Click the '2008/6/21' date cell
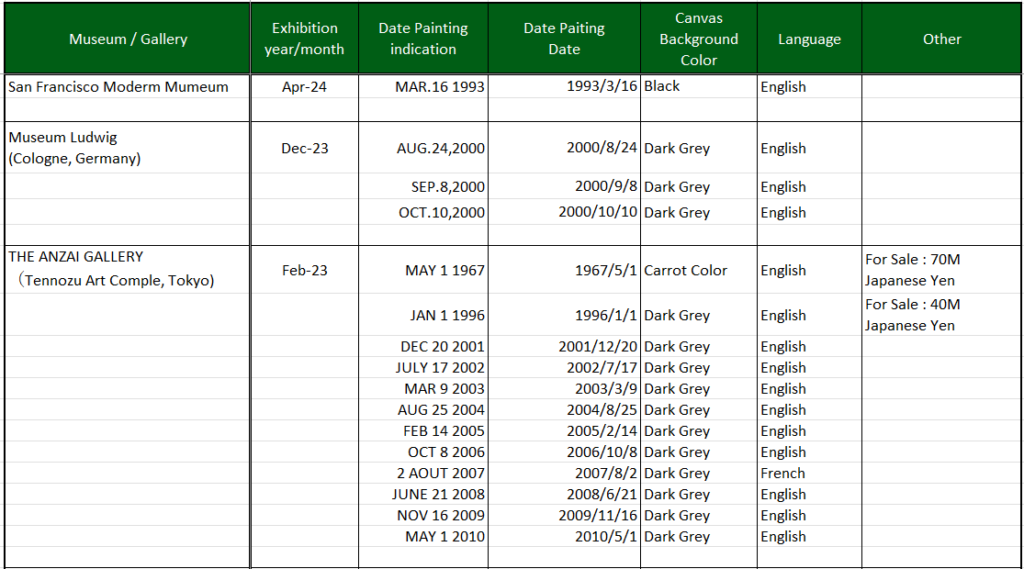Image resolution: width=1024 pixels, height=569 pixels. pyautogui.click(x=564, y=494)
